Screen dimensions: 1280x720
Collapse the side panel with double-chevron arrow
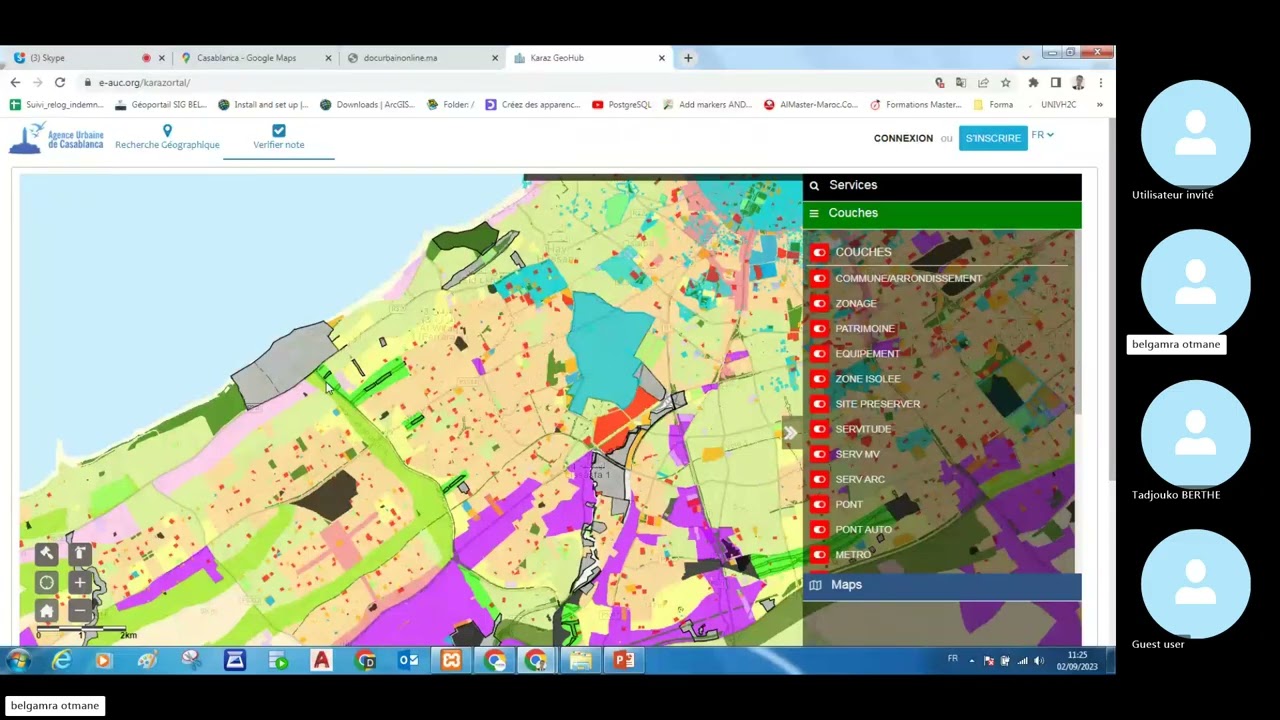click(790, 433)
